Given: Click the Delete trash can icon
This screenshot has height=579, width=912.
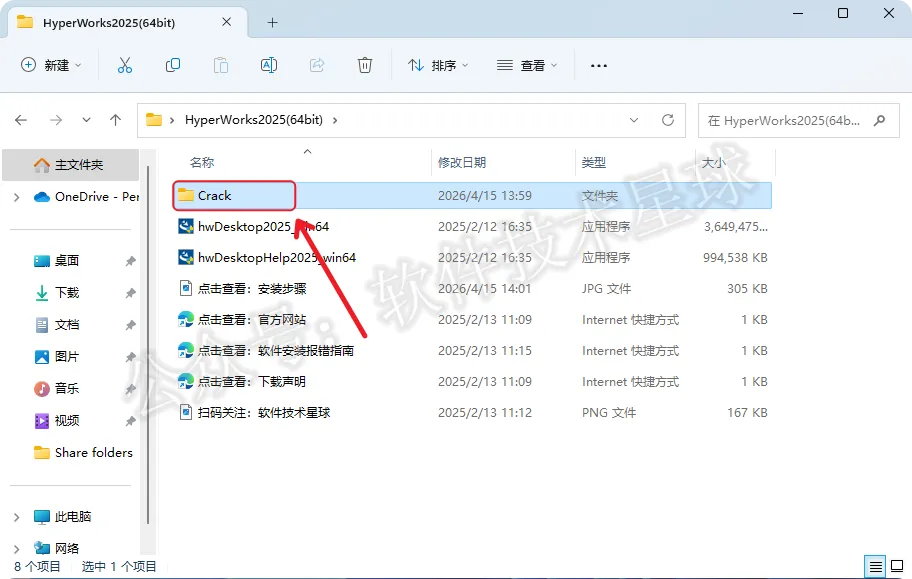Looking at the screenshot, I should [365, 65].
